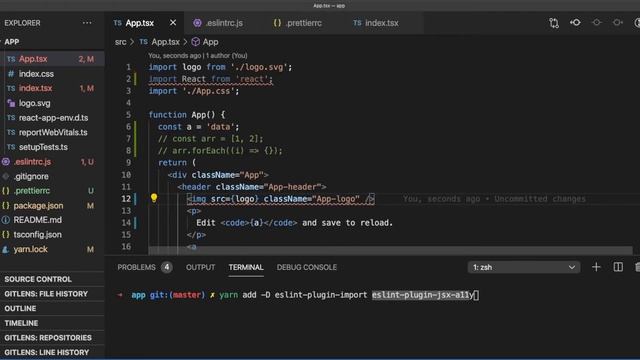Click the previous revision circle icon
The height and width of the screenshot is (360, 640).
596,22
